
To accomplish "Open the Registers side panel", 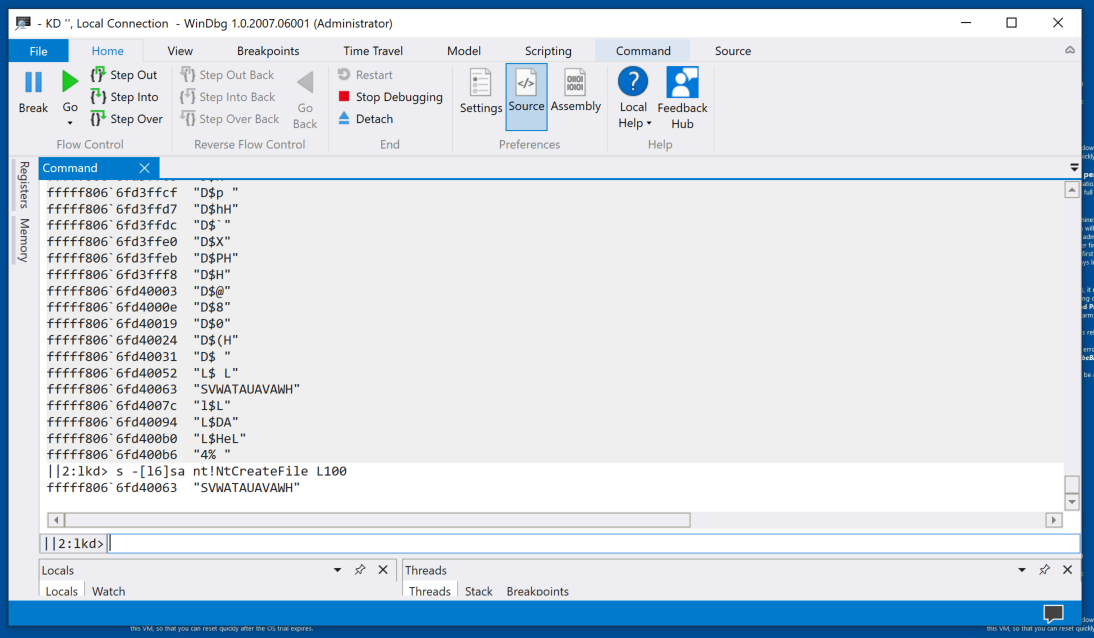I will (x=24, y=184).
